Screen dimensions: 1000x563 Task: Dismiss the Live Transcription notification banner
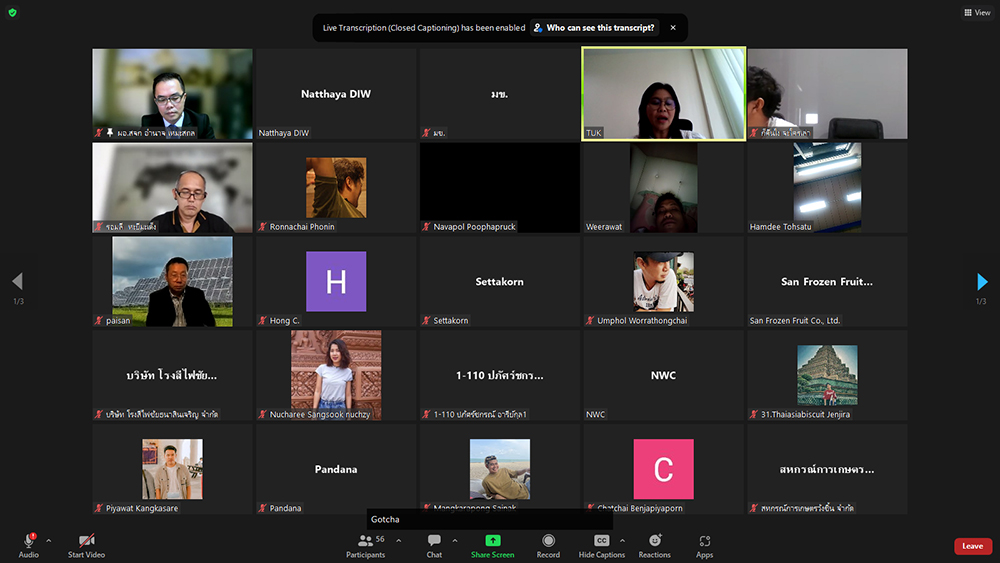point(673,28)
